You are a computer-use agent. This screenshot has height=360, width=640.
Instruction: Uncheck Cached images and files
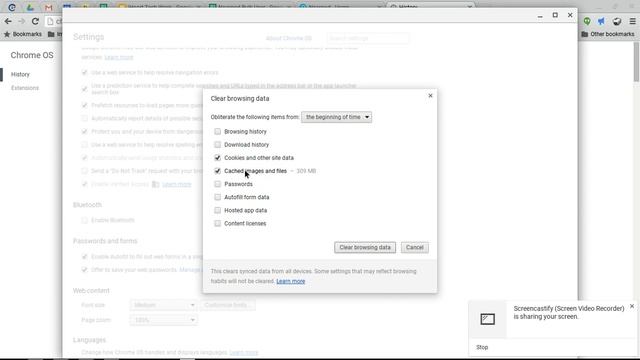(x=218, y=171)
